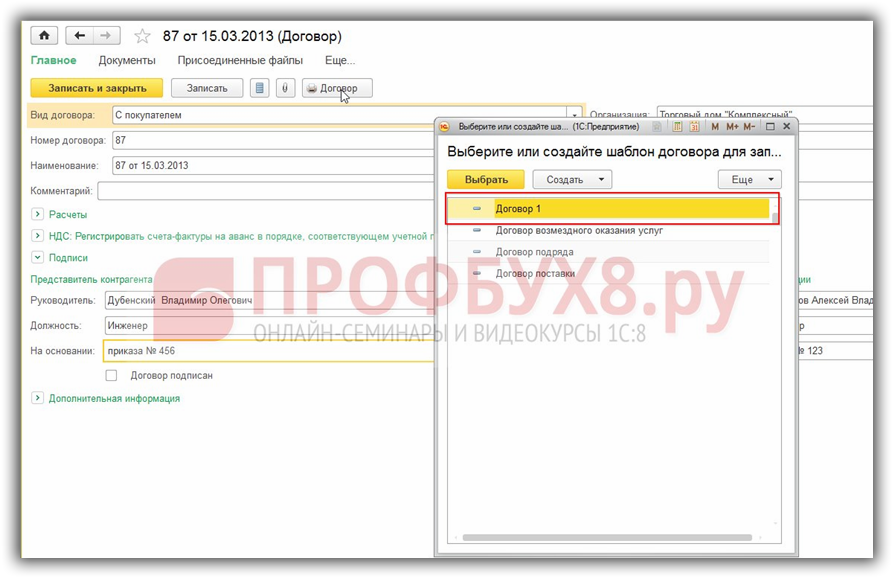Open attached files paperclip icon
This screenshot has width=893, height=578.
click(x=285, y=88)
